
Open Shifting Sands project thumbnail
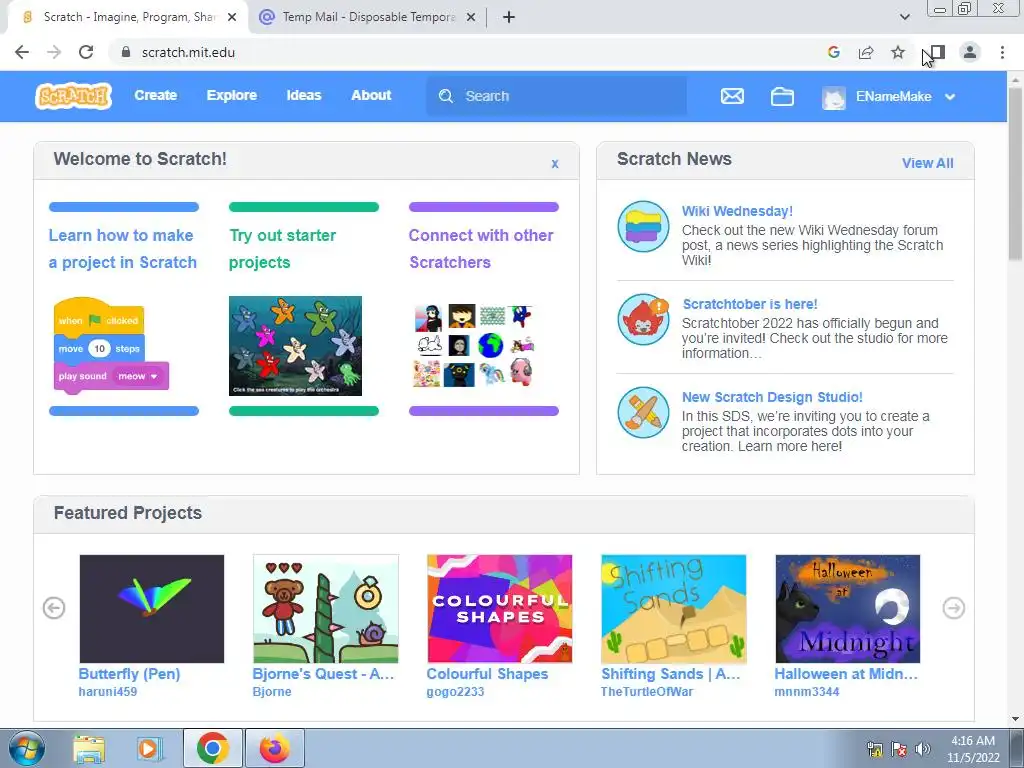673,609
